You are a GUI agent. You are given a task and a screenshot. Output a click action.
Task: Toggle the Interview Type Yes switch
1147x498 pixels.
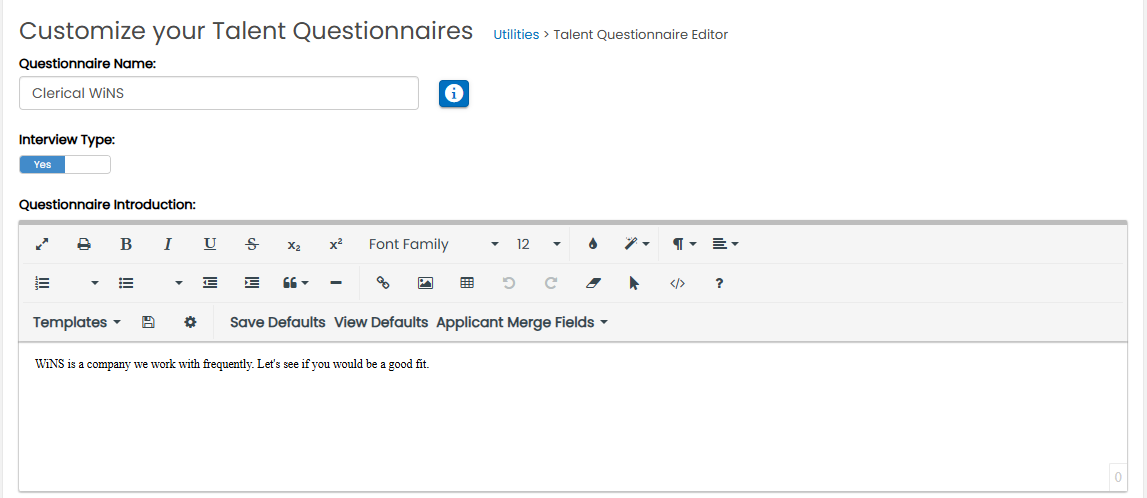click(65, 165)
